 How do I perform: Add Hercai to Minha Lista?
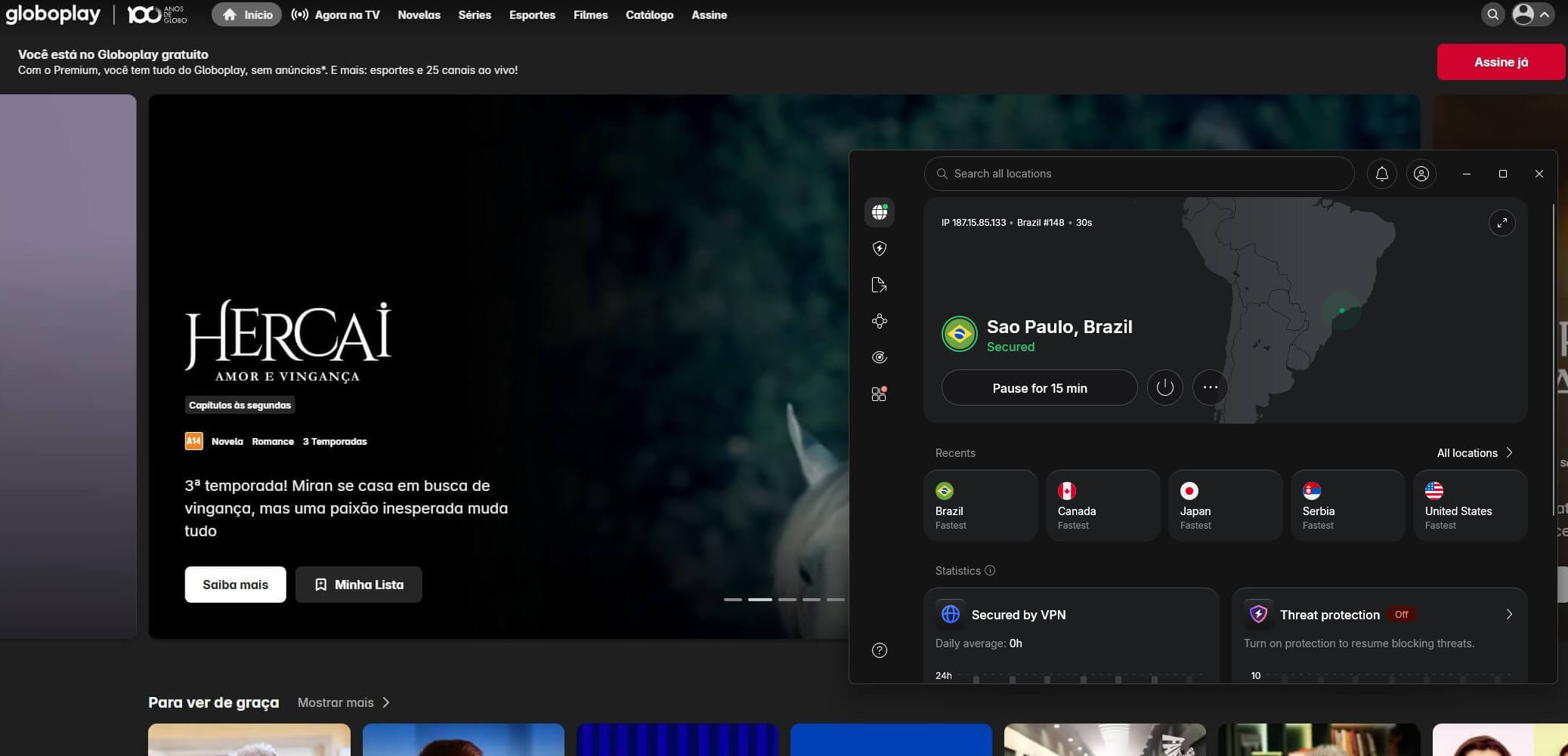(x=358, y=585)
